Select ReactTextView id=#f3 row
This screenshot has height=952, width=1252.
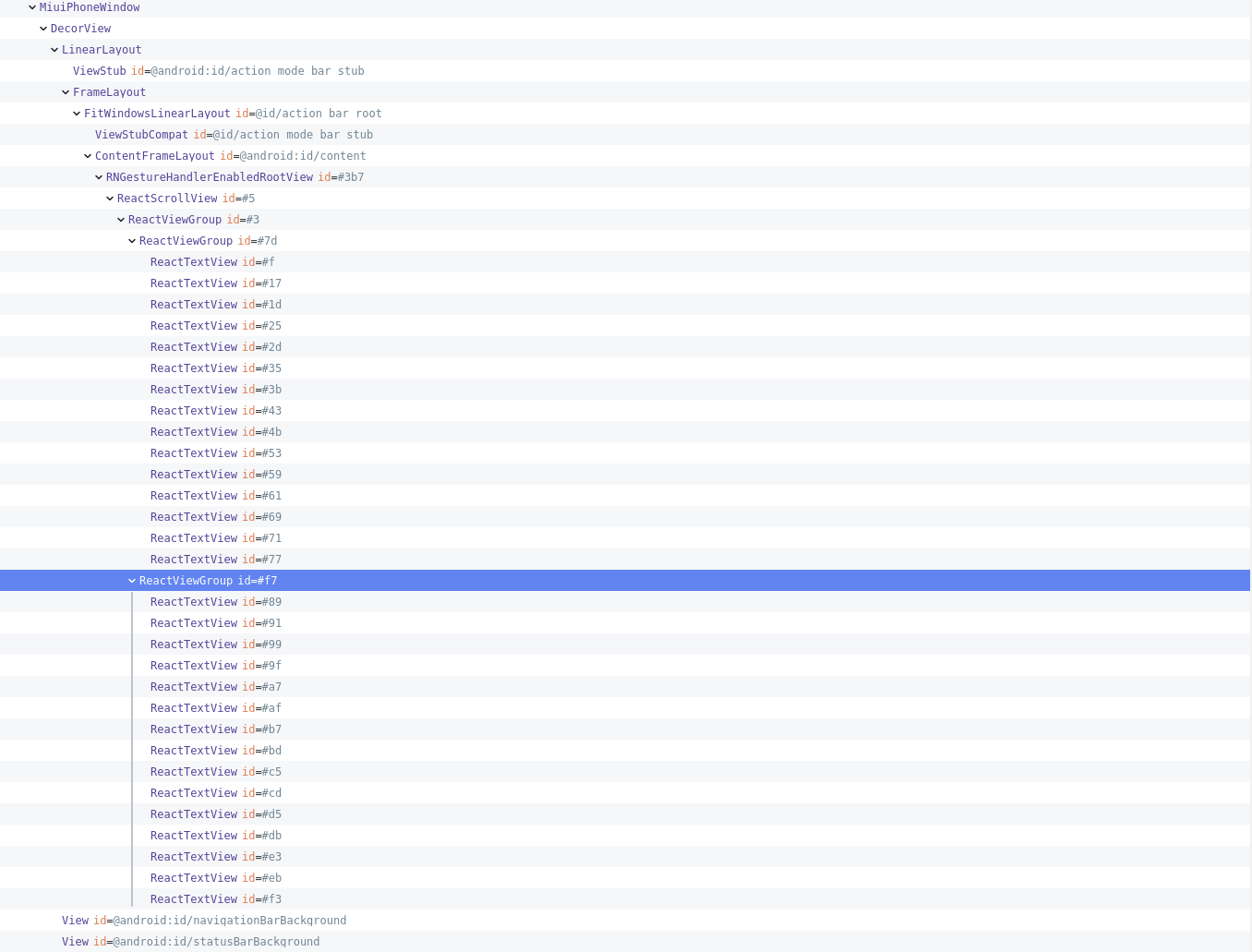pos(625,899)
